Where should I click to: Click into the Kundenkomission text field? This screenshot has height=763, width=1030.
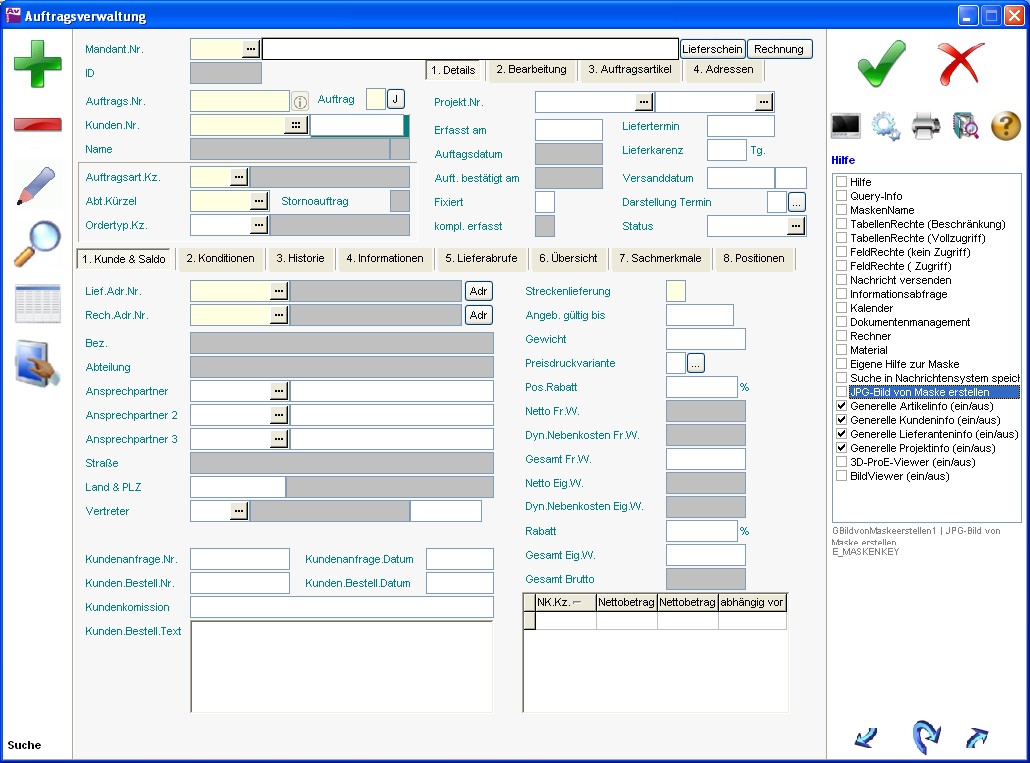341,607
